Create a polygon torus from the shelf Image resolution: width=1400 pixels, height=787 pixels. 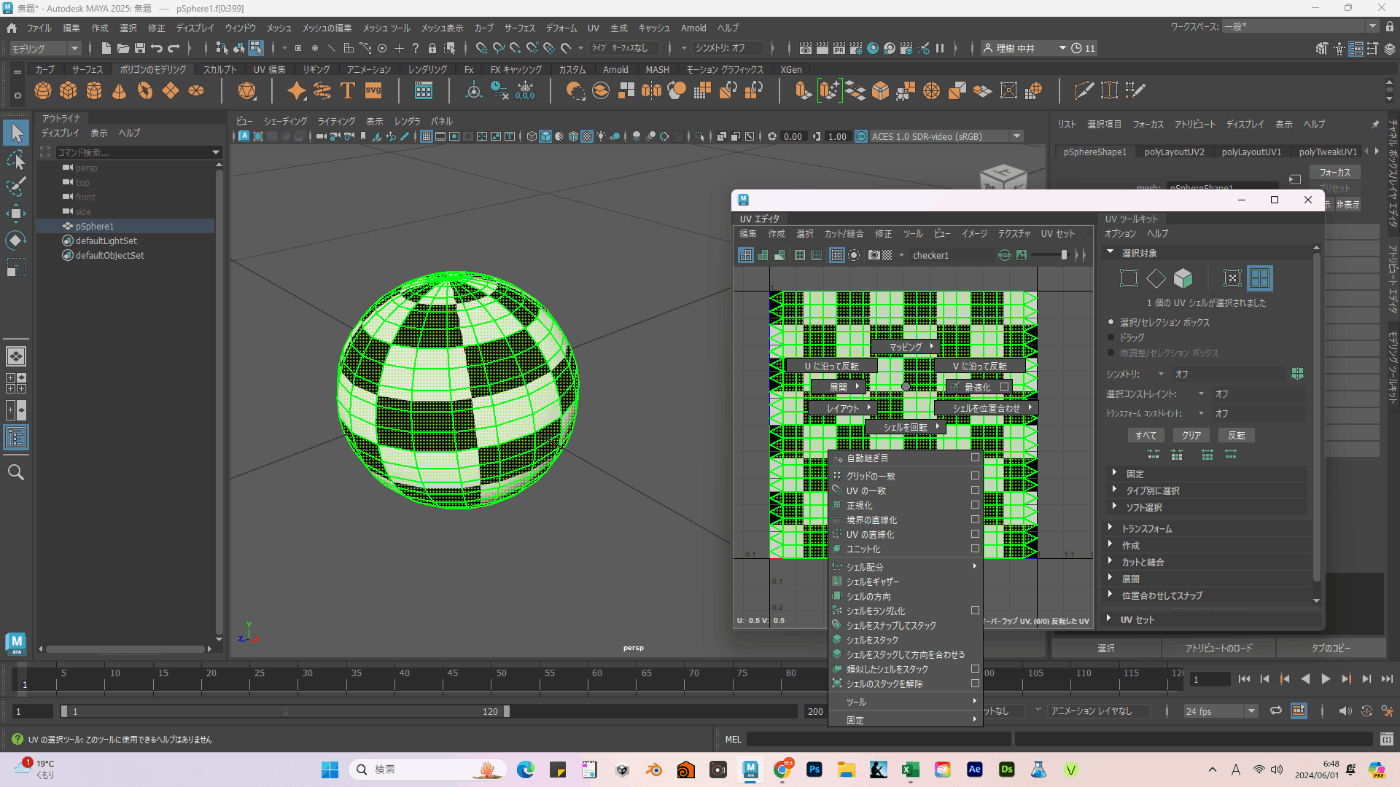click(145, 91)
